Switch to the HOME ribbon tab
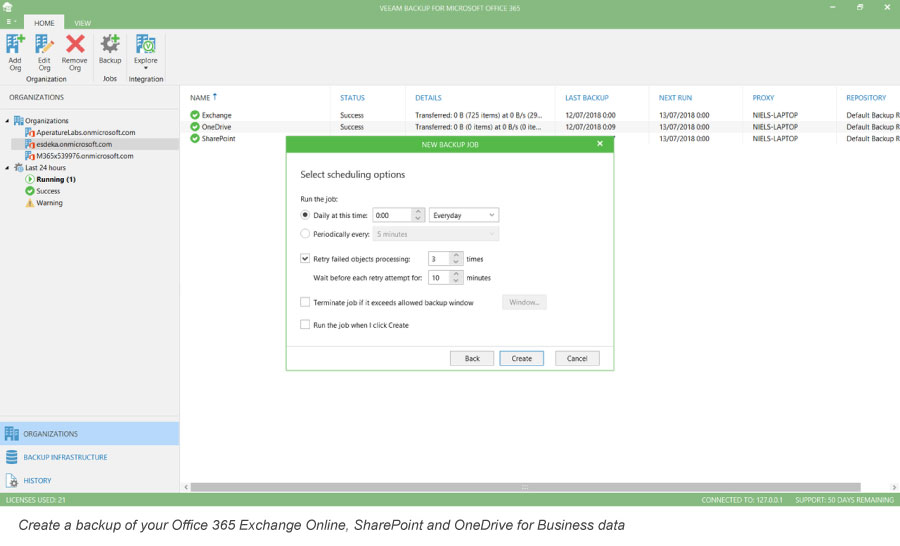The width and height of the screenshot is (900, 546). tap(44, 23)
